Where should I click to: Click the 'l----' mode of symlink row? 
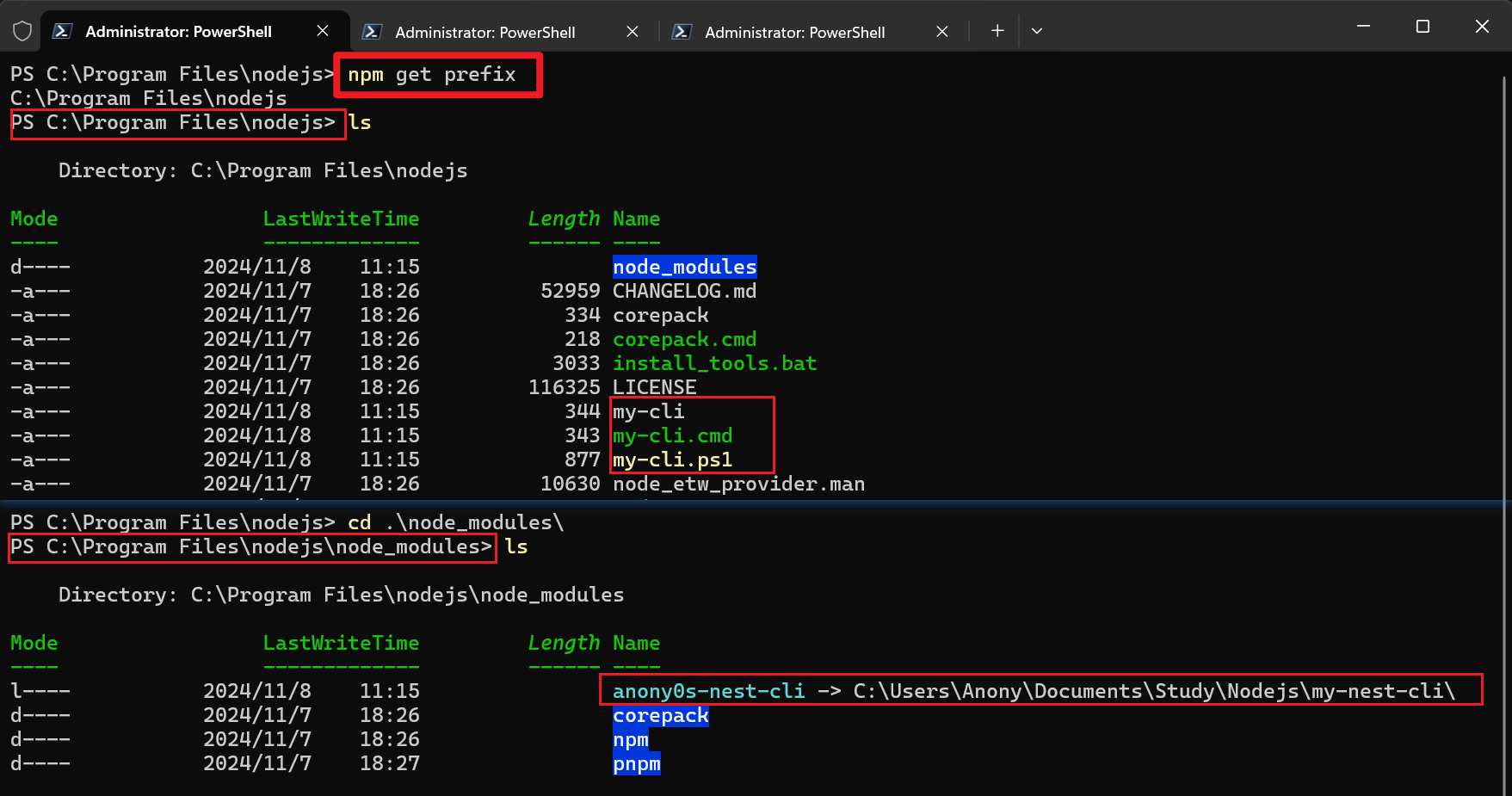coord(40,691)
